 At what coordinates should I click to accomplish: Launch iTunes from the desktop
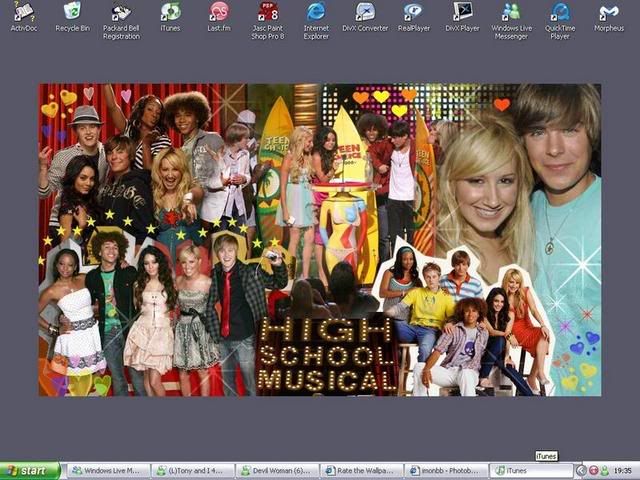(170, 12)
